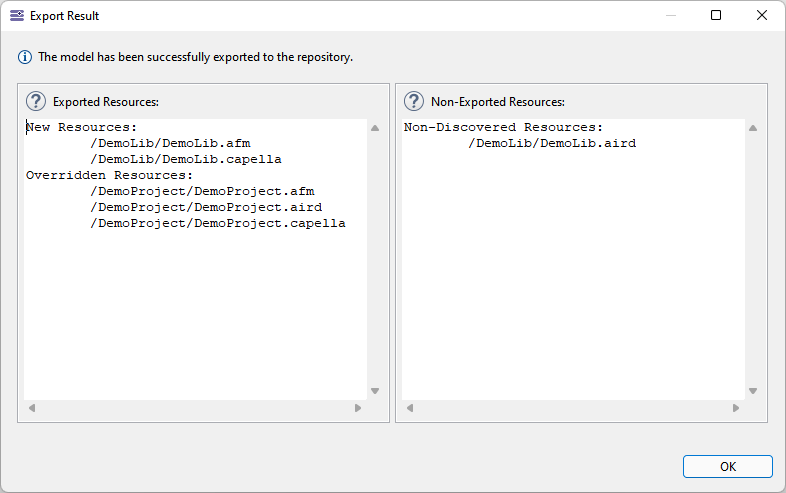
Task: Click the Overridden Resources heading line
Action: (x=110, y=175)
